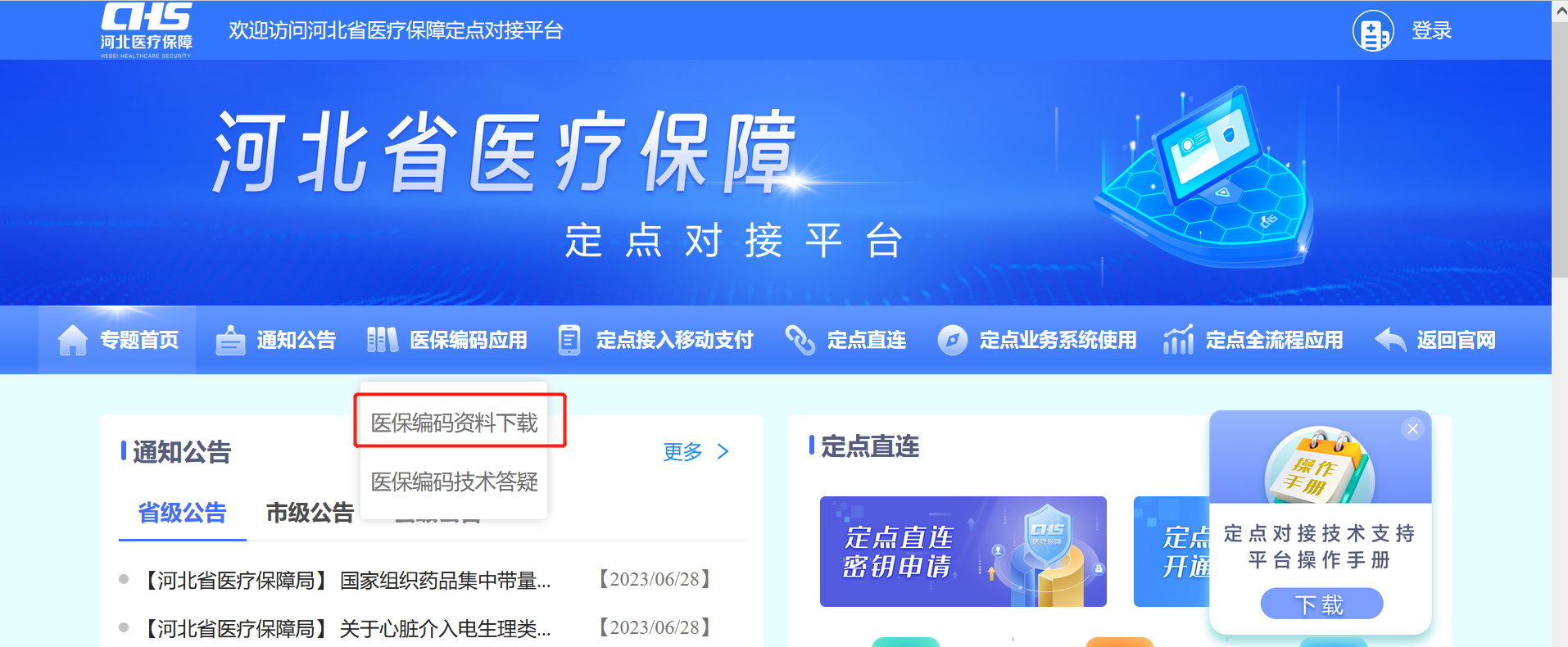Click the CHS 河北医疗保障 logo
This screenshot has width=1568, height=647.
(x=147, y=30)
